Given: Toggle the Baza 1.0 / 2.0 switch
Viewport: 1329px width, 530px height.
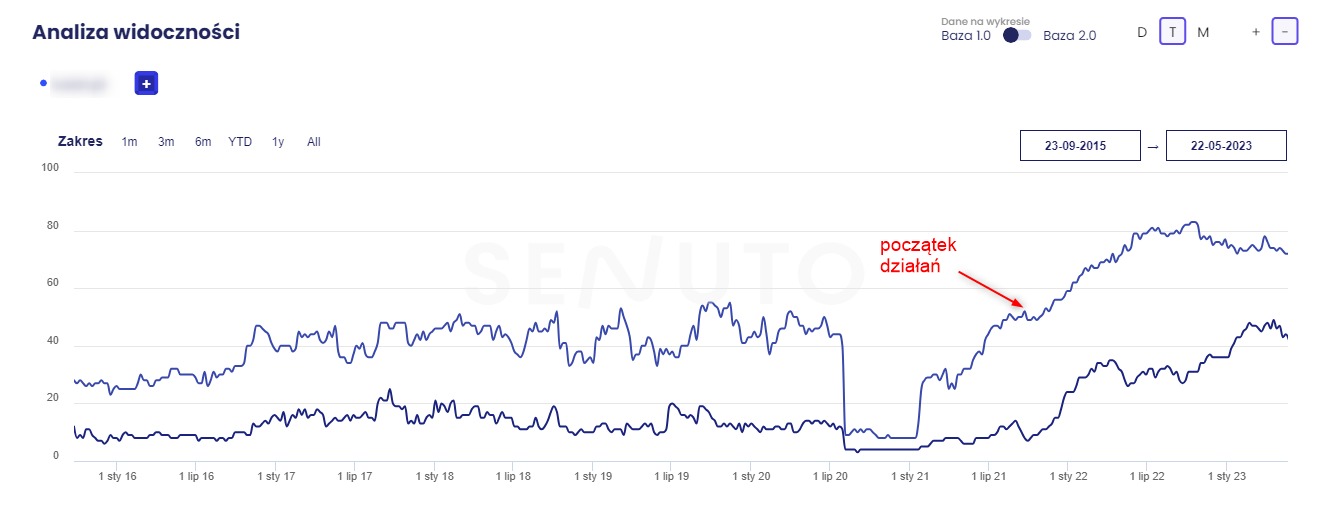Looking at the screenshot, I should pyautogui.click(x=1017, y=35).
